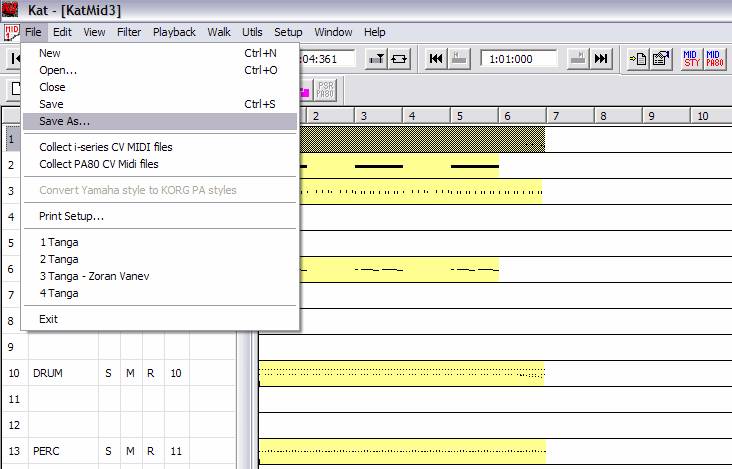Open the Utils menu
This screenshot has width=732, height=469.
tap(252, 32)
